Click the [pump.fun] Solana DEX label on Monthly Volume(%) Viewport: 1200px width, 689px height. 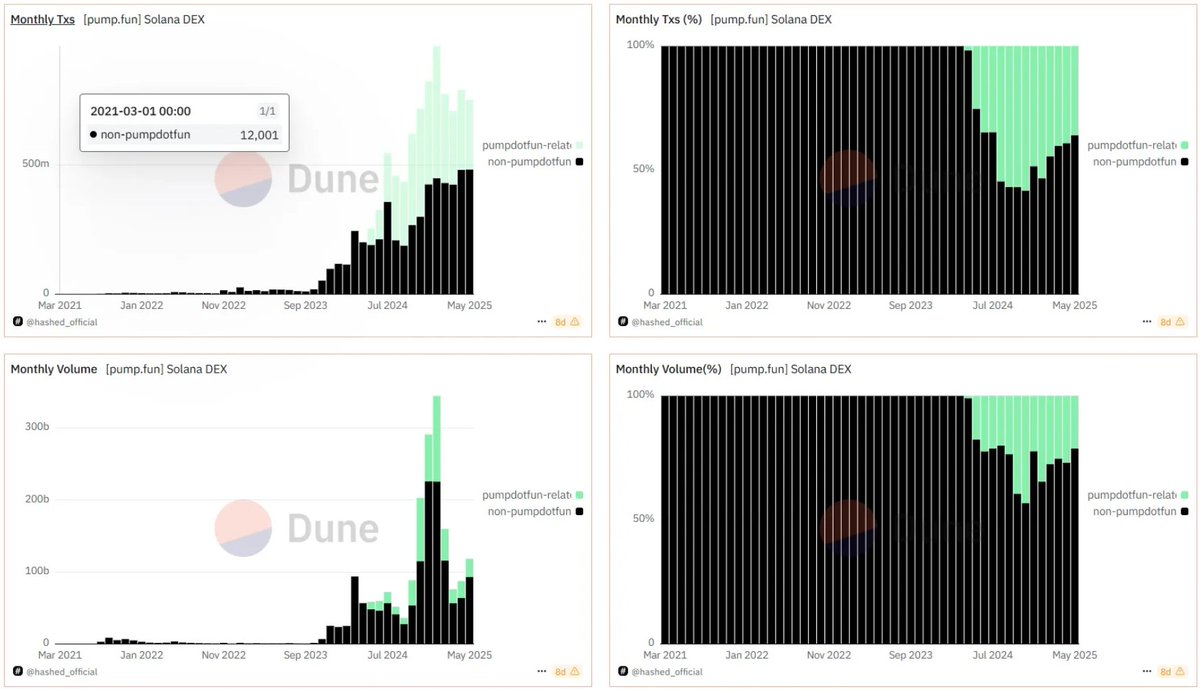click(x=791, y=369)
